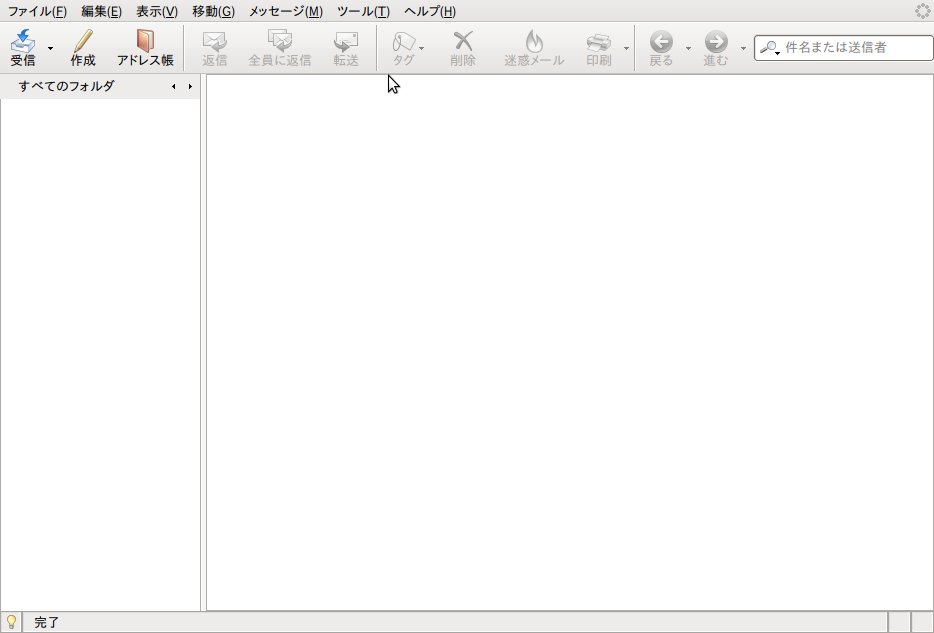Viewport: 934px width, 633px height.
Task: Open the 進む history dropdown arrow
Action: point(743,48)
